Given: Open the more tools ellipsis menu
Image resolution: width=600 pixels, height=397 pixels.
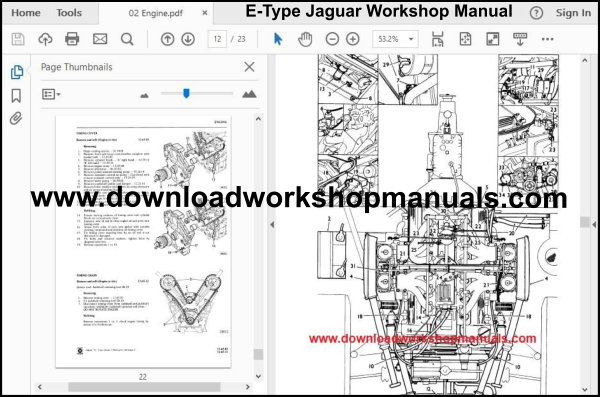Looking at the screenshot, I should pos(547,39).
